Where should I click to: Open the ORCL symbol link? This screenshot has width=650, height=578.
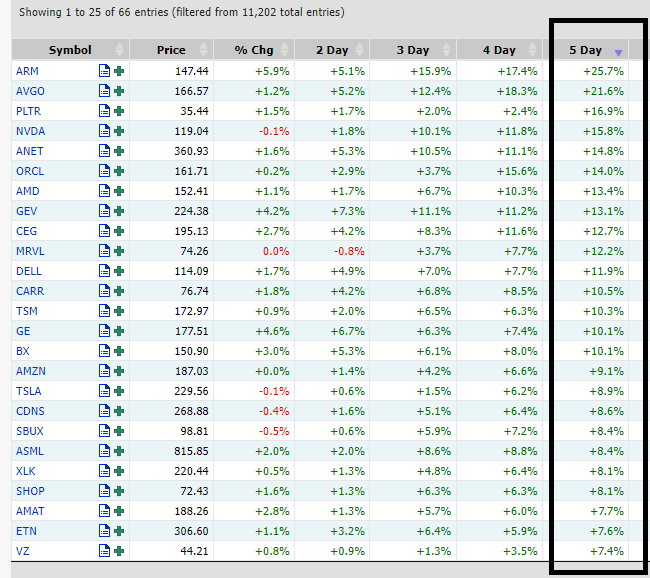tap(30, 171)
